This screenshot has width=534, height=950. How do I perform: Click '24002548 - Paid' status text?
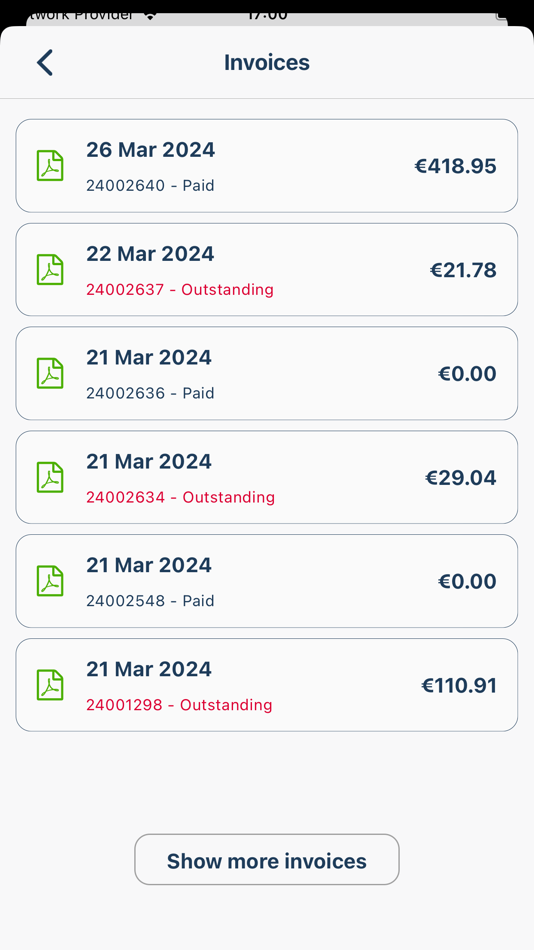pos(150,601)
